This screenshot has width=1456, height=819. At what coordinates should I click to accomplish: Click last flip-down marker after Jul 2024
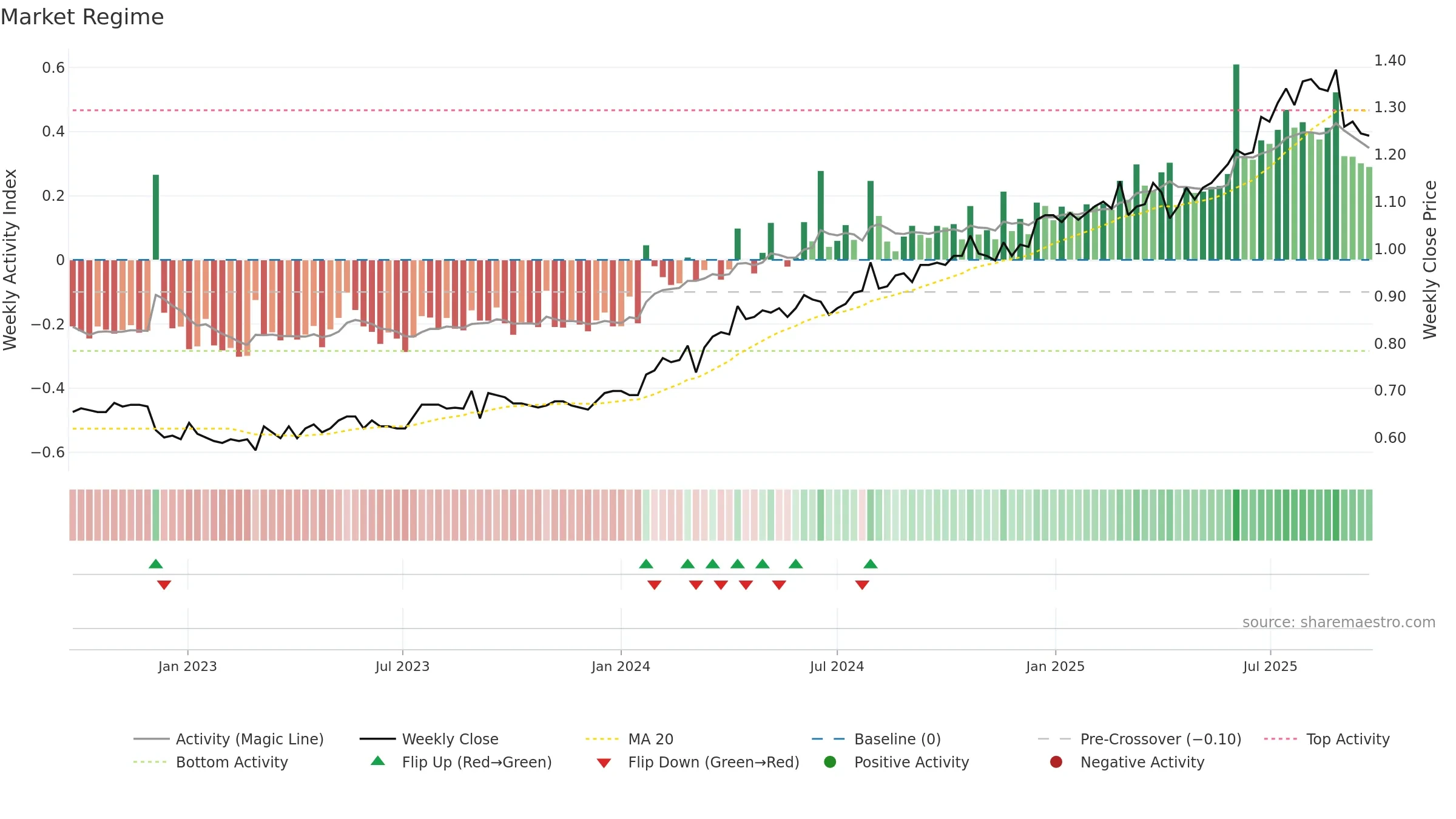(x=862, y=585)
